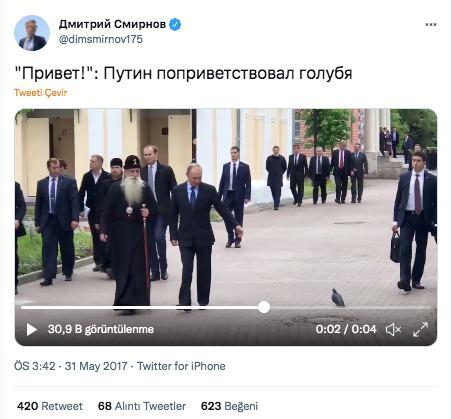
Task: Open the three-dot more options menu
Action: [x=431, y=24]
